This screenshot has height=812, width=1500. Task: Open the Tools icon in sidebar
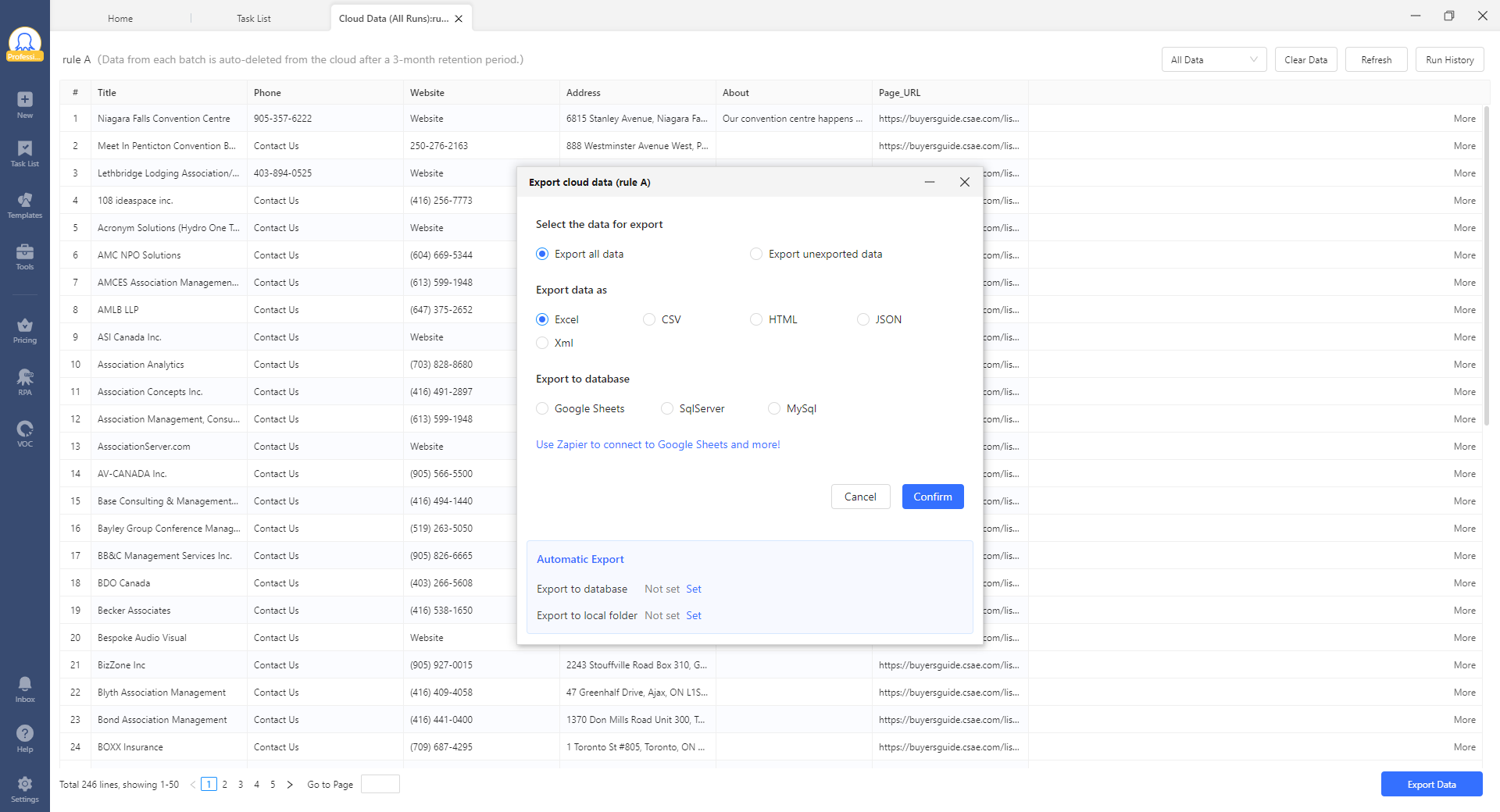[x=25, y=256]
